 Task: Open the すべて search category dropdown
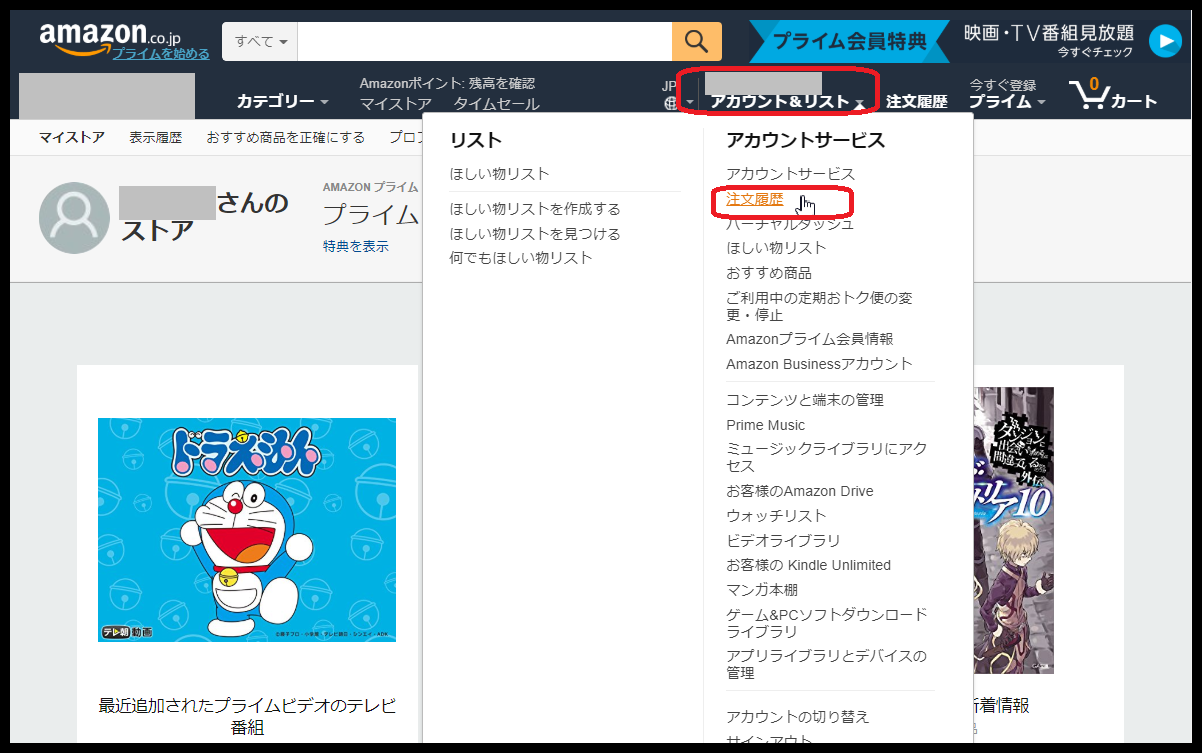point(260,41)
